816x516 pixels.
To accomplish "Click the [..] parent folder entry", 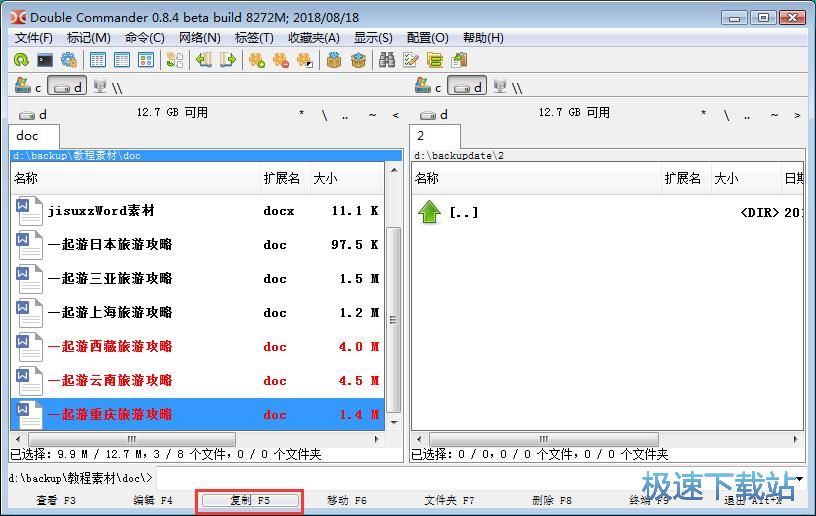I will pos(607,212).
